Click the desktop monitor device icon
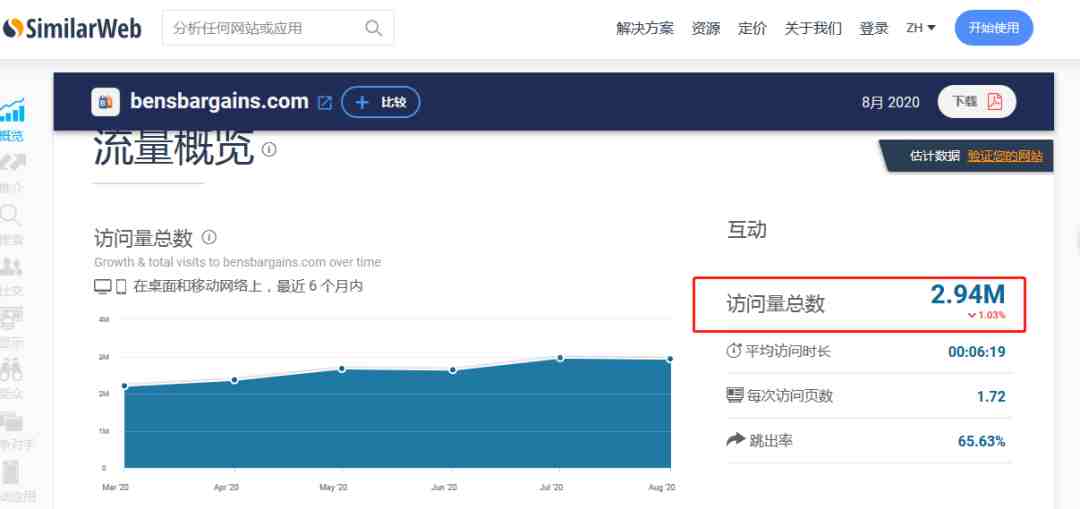 coord(103,287)
